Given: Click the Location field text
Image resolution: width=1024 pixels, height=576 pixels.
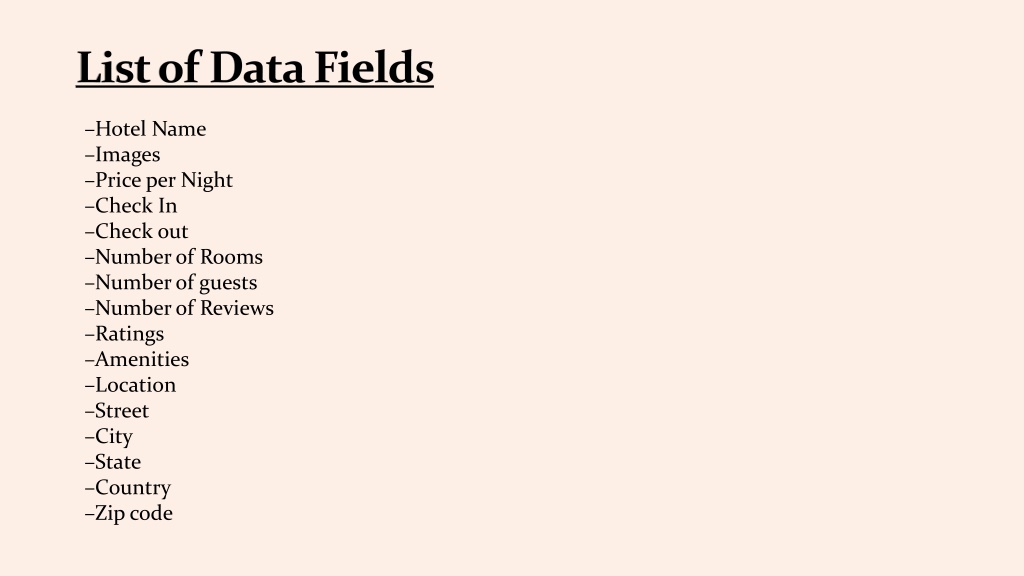Looking at the screenshot, I should pos(131,385).
